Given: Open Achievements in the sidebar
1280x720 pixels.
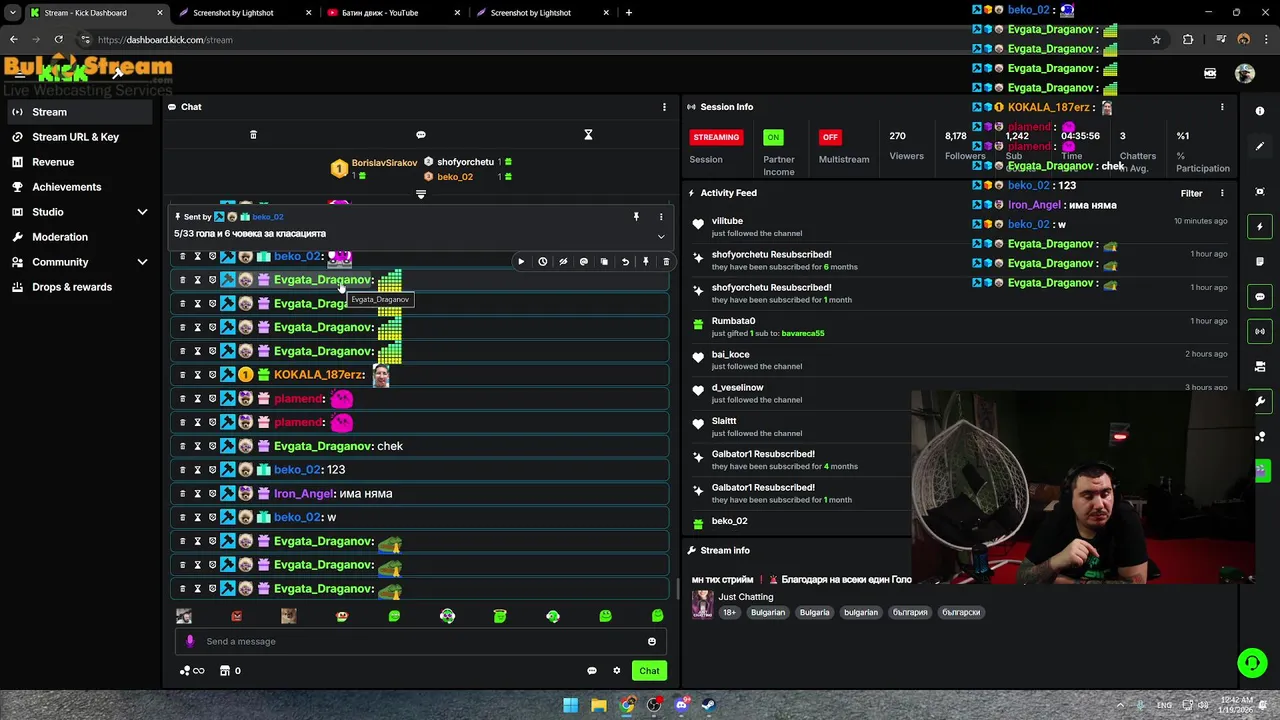Looking at the screenshot, I should click(82, 187).
